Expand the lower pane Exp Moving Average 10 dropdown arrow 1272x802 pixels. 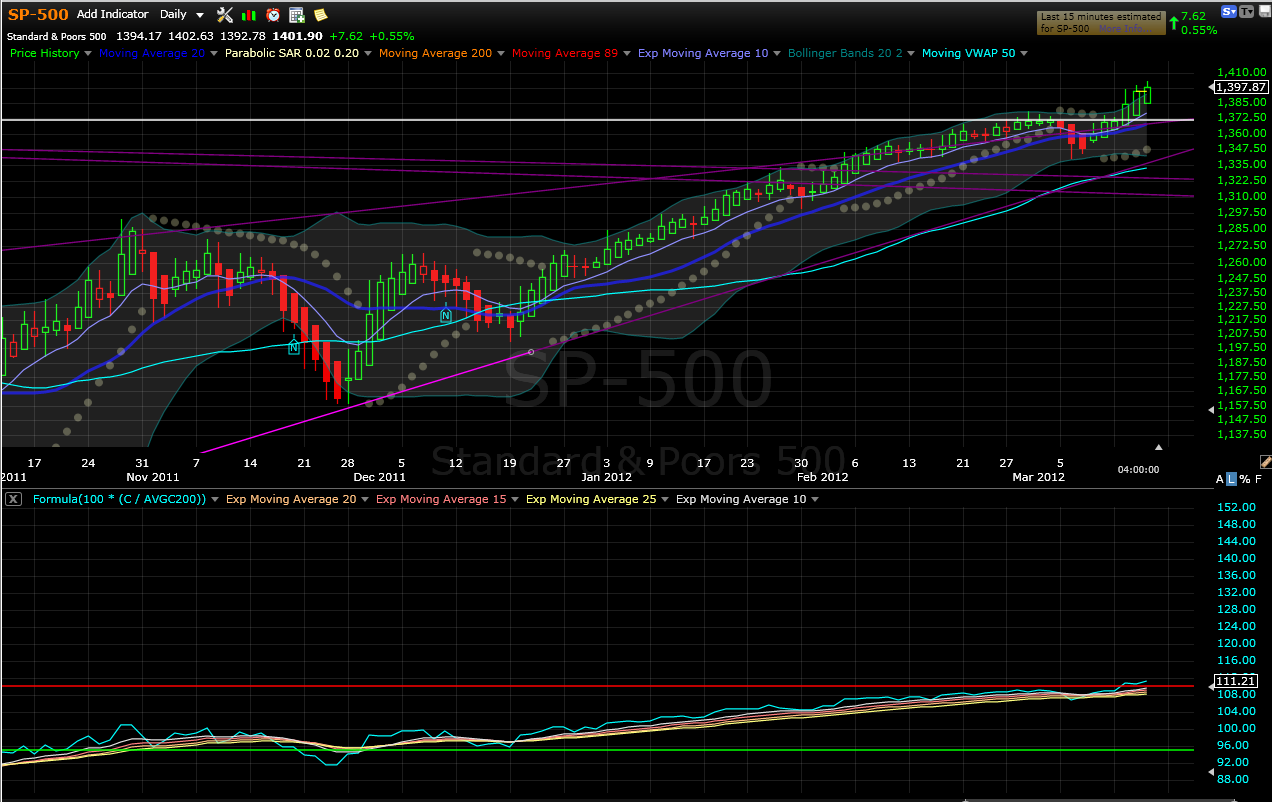click(814, 499)
